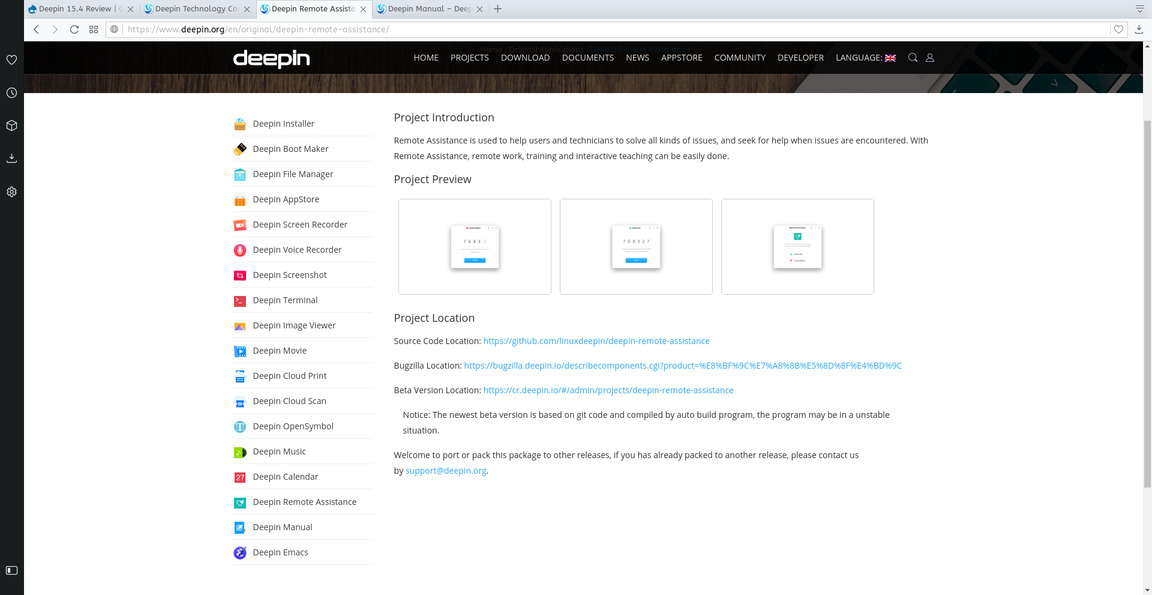Open the Deepin Terminal icon
The image size is (1152, 595).
(x=240, y=300)
